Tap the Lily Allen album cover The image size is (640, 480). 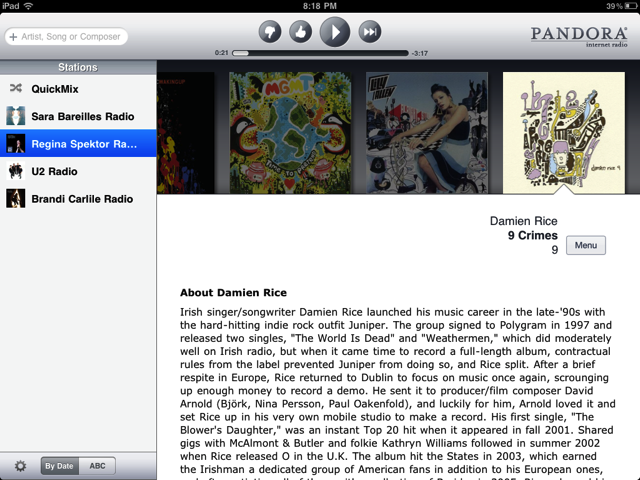[x=427, y=133]
